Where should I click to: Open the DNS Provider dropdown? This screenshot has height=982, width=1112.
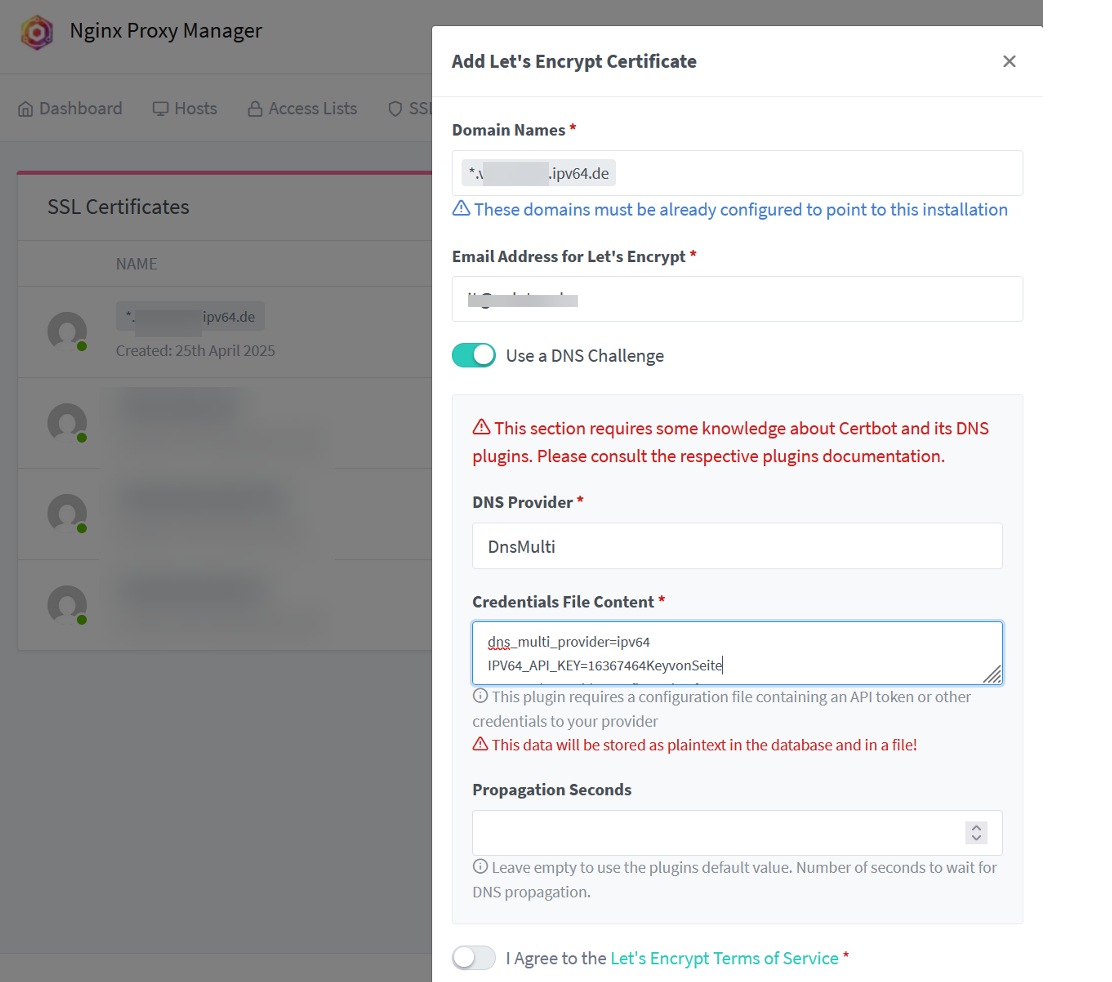(737, 546)
